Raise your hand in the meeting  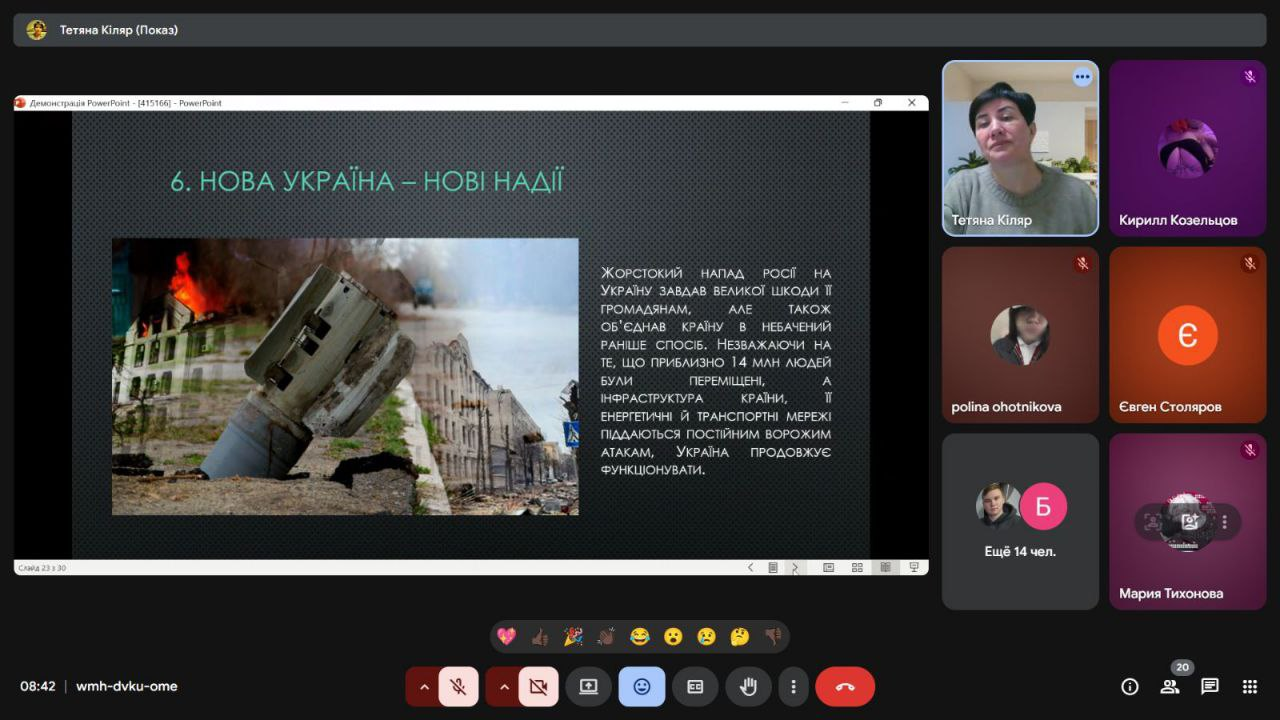[x=748, y=687]
